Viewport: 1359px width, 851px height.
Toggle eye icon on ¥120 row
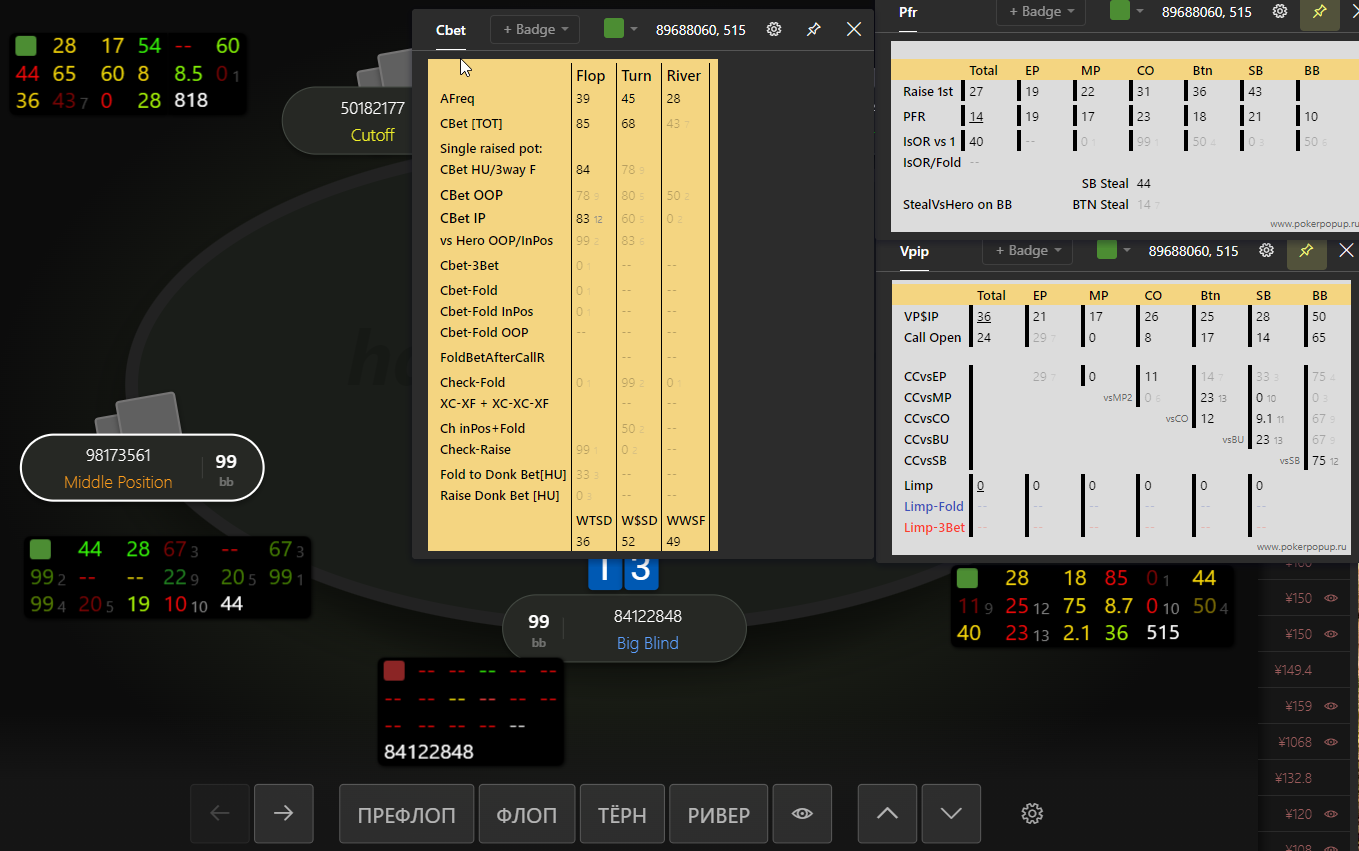pyautogui.click(x=1330, y=814)
